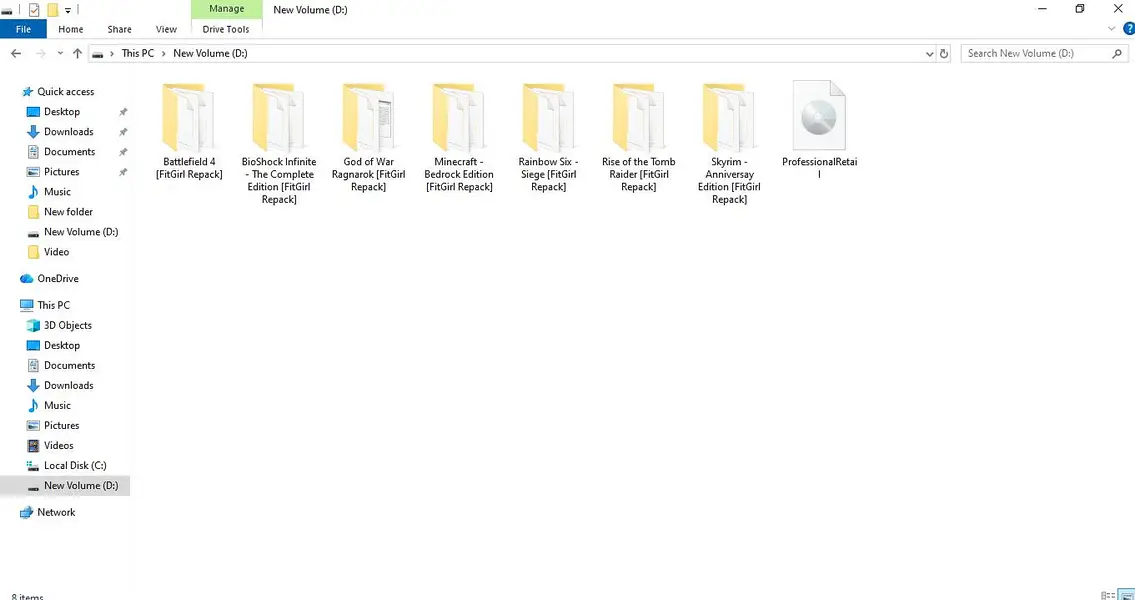Open New Volume (D:) under Quick access
The height and width of the screenshot is (600, 1135).
point(80,232)
